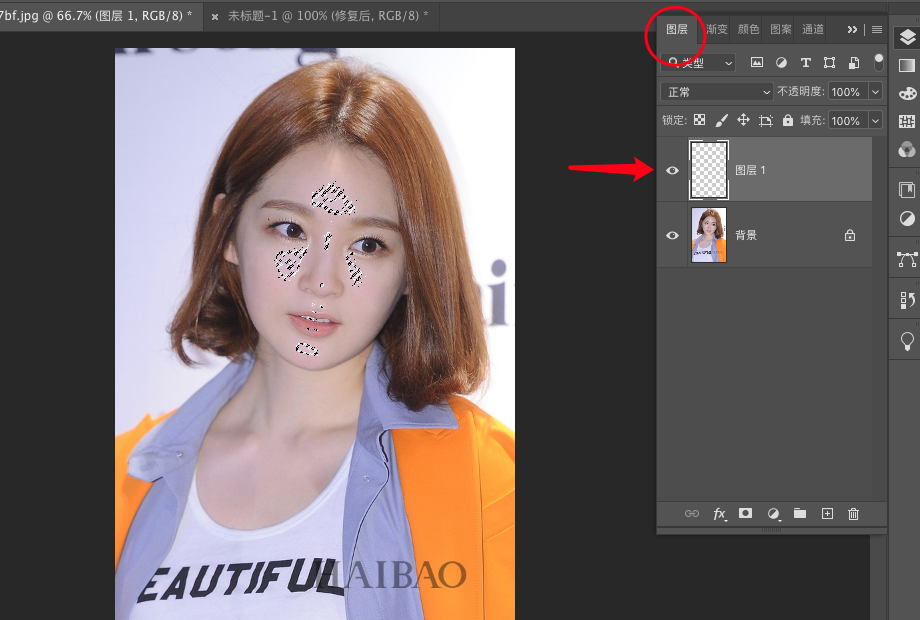Open the 类型 filter type dropdown

pos(699,62)
